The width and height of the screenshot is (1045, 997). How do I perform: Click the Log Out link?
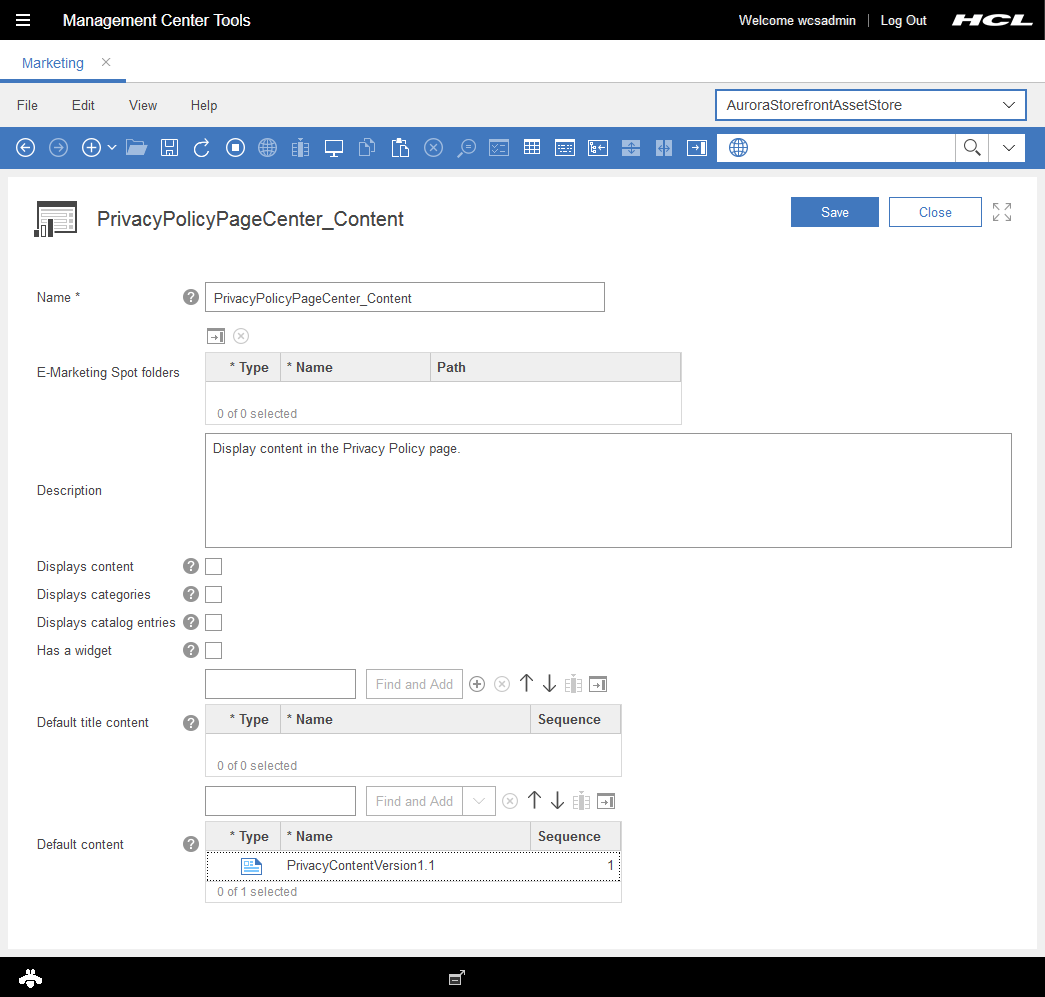click(x=903, y=20)
